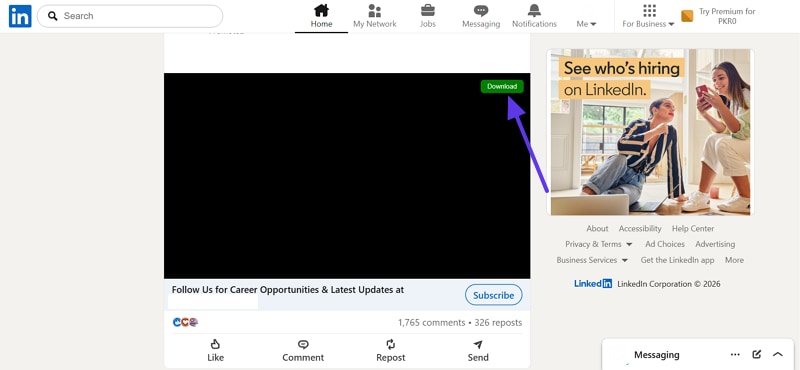Expand the Business Services dropdown

pos(592,260)
